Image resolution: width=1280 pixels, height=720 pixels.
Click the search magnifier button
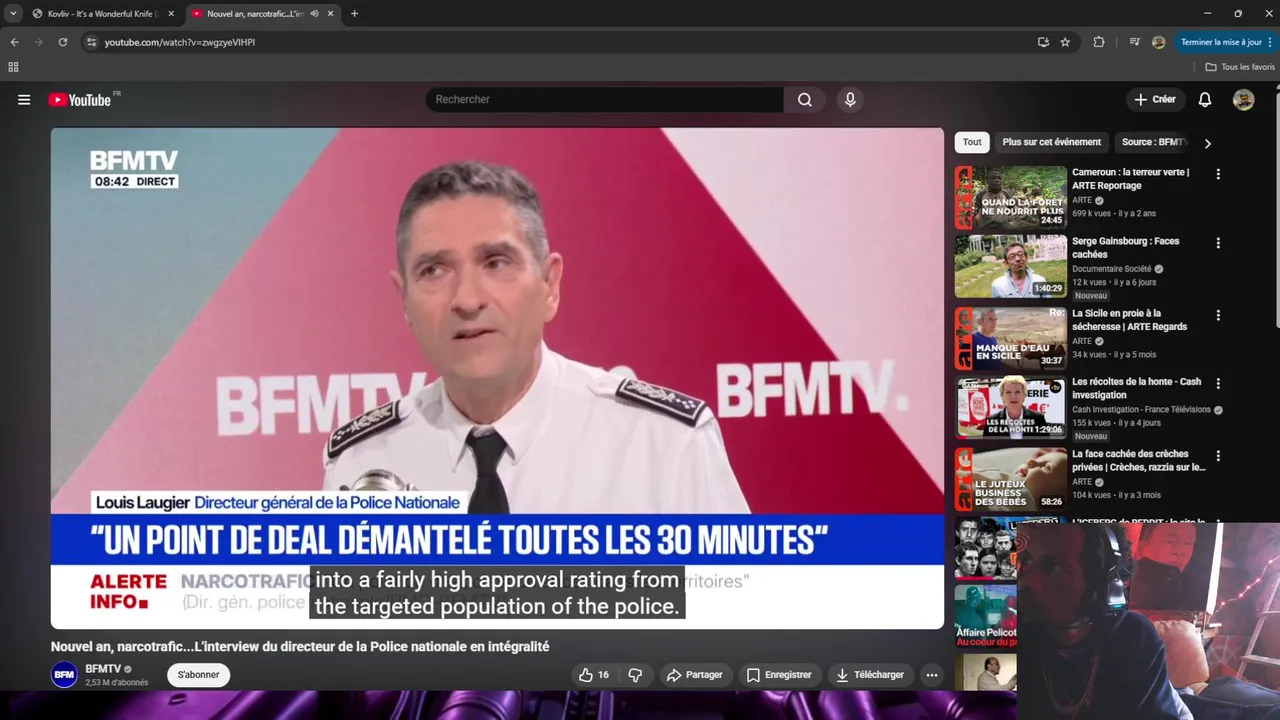coord(805,99)
